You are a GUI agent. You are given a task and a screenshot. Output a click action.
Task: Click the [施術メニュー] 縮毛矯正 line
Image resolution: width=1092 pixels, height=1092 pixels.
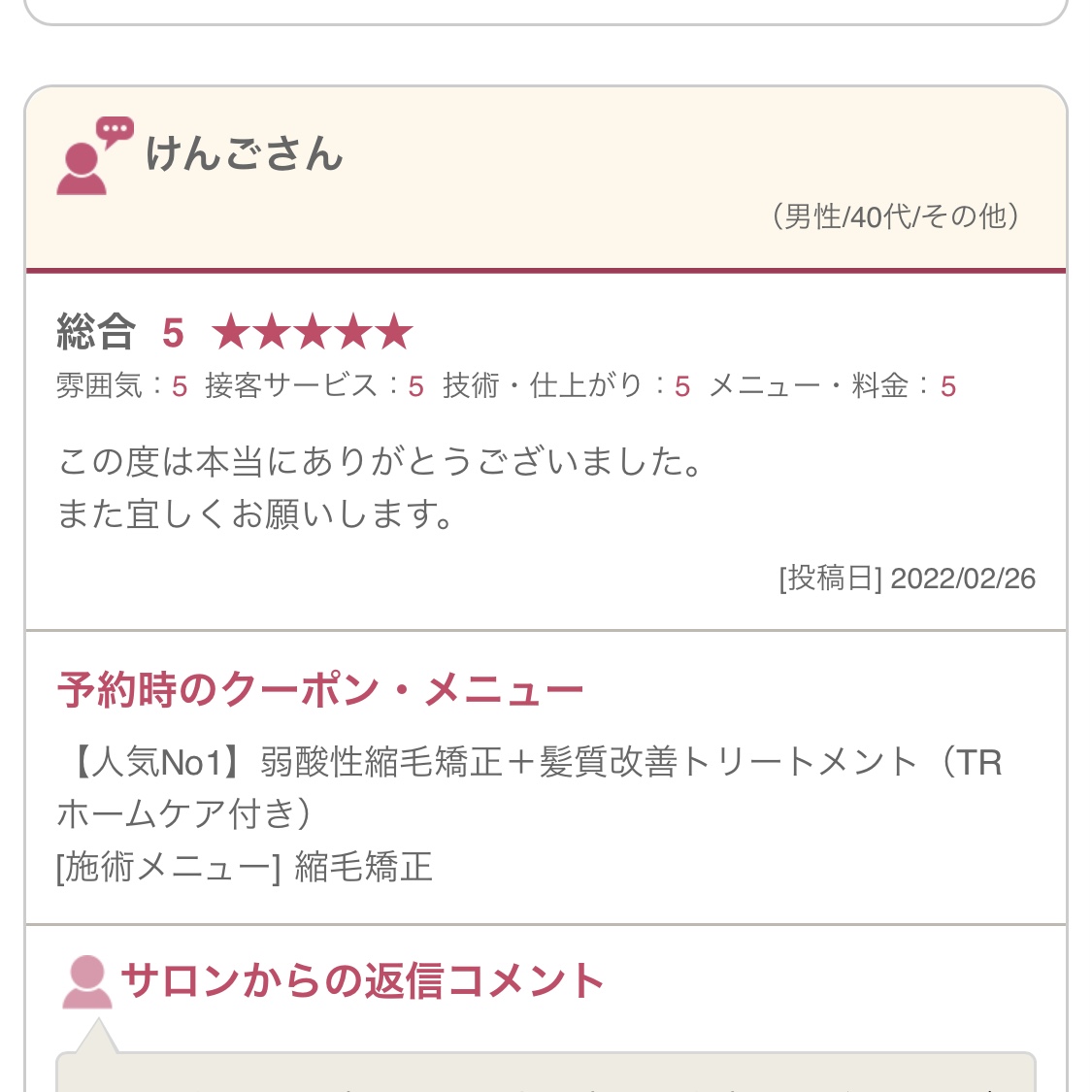245,867
